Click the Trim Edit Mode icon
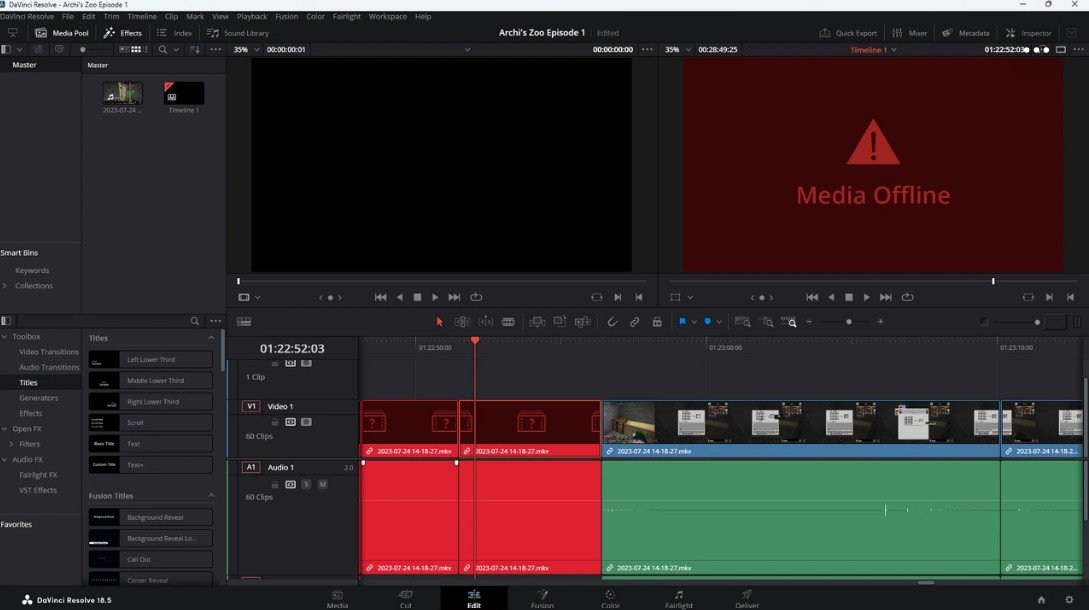 pos(462,322)
